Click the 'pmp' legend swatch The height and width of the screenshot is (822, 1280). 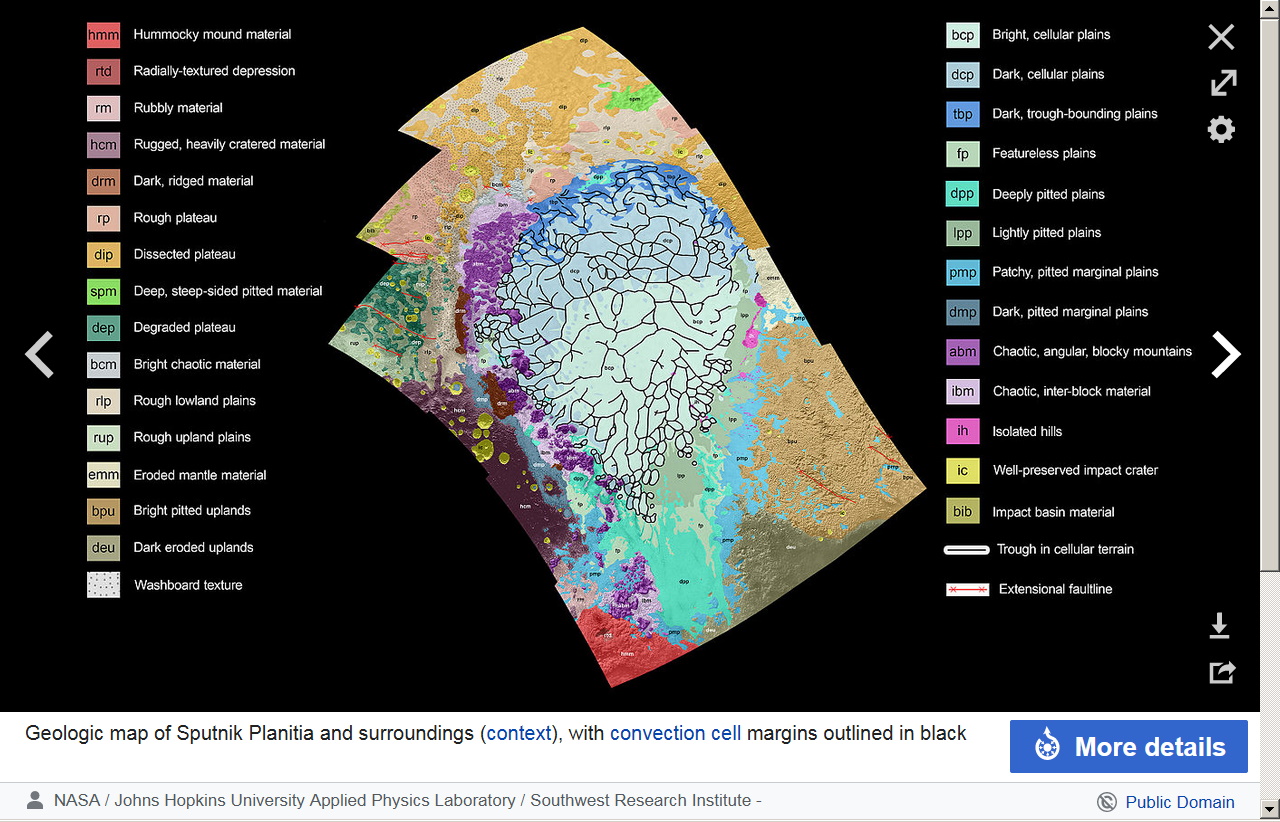coord(962,272)
